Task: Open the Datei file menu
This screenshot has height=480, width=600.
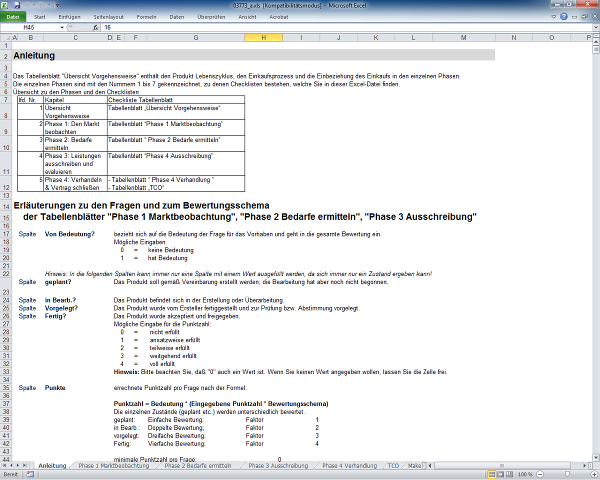Action: 14,17
